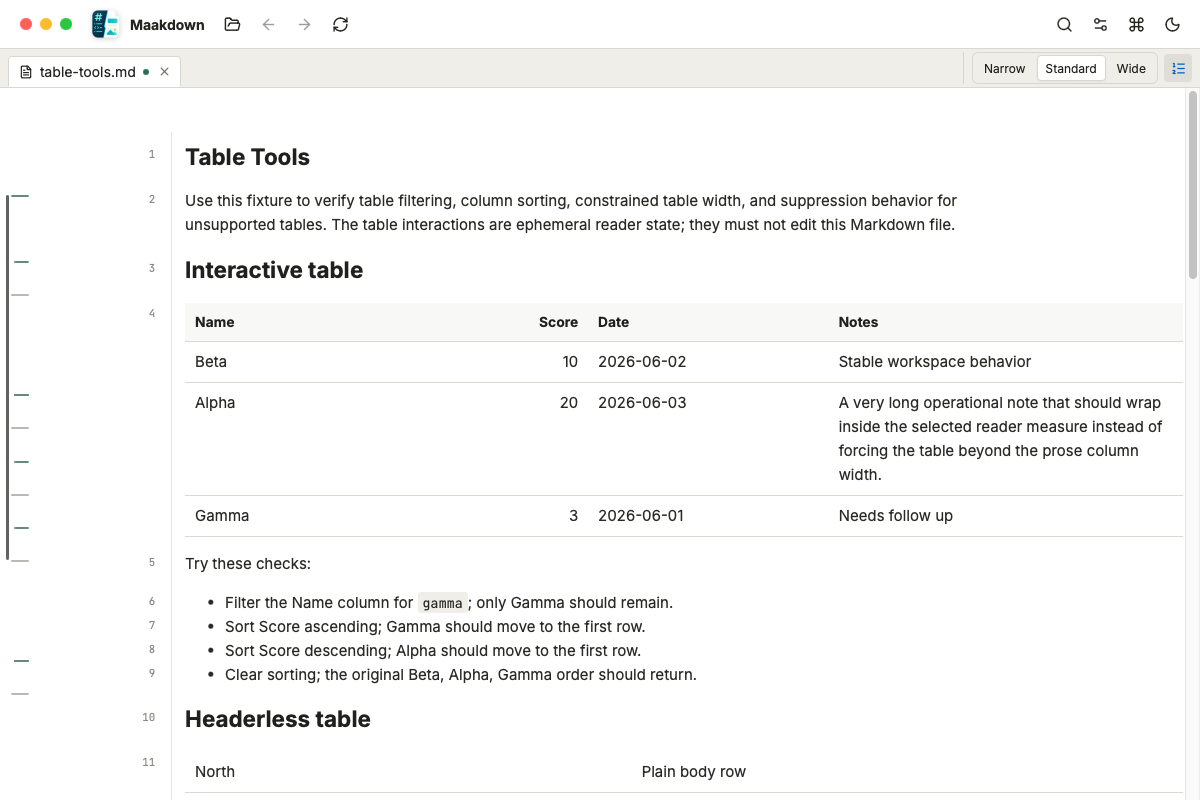Image resolution: width=1200 pixels, height=800 pixels.
Task: Click the 'Clear sorting' bullet item
Action: (x=460, y=675)
